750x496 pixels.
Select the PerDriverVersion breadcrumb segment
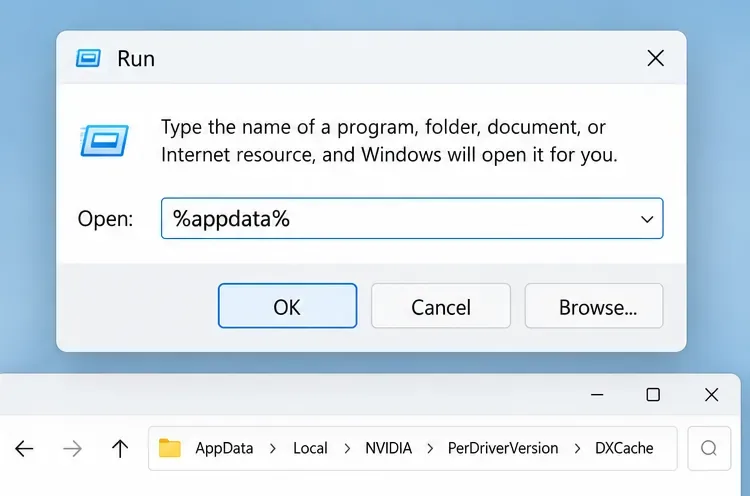click(503, 448)
